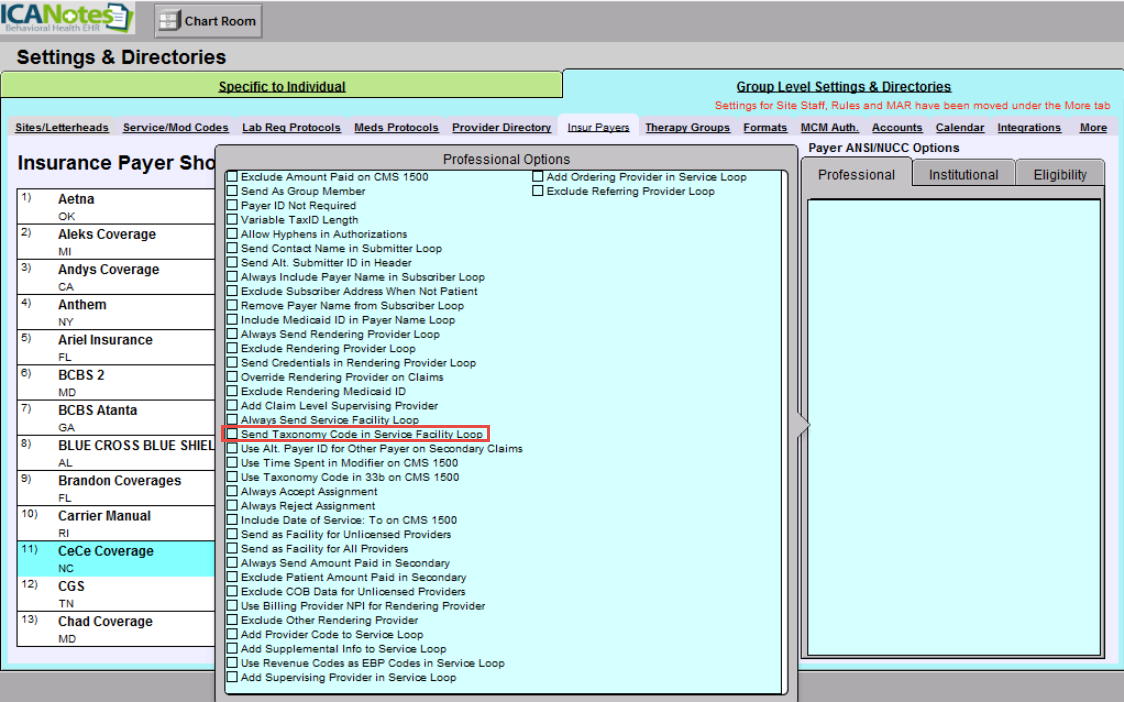
Task: Click the Chart Room icon
Action: pos(206,20)
